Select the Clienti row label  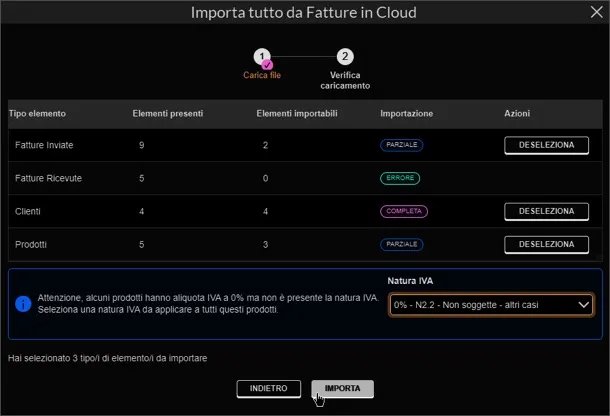click(x=28, y=211)
